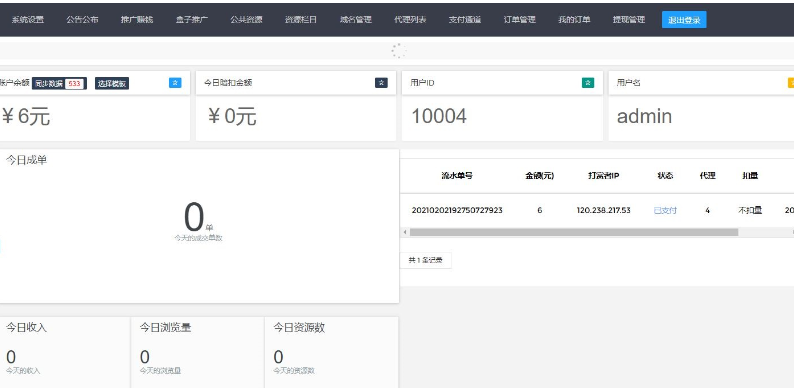Click the ¥0元 deduction amount
Screen dimensions: 794x388
tap(232, 117)
